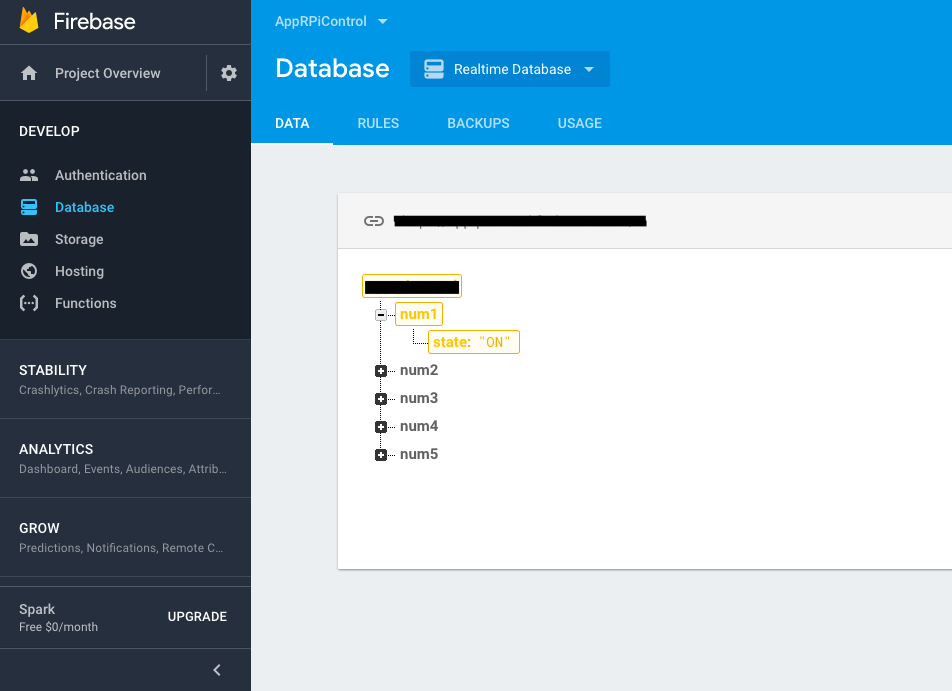Click the Project Overview home icon
Image resolution: width=952 pixels, height=691 pixels.
[x=30, y=72]
